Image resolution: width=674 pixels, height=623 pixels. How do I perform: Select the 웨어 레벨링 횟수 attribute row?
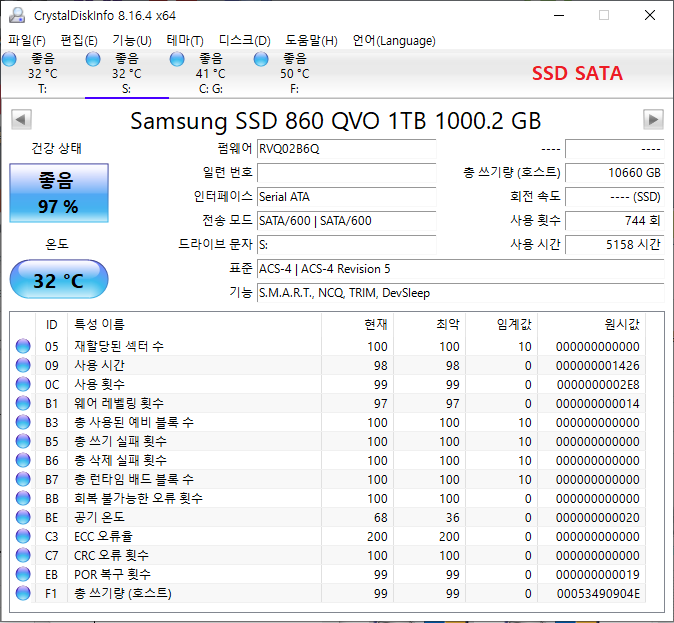coord(328,403)
